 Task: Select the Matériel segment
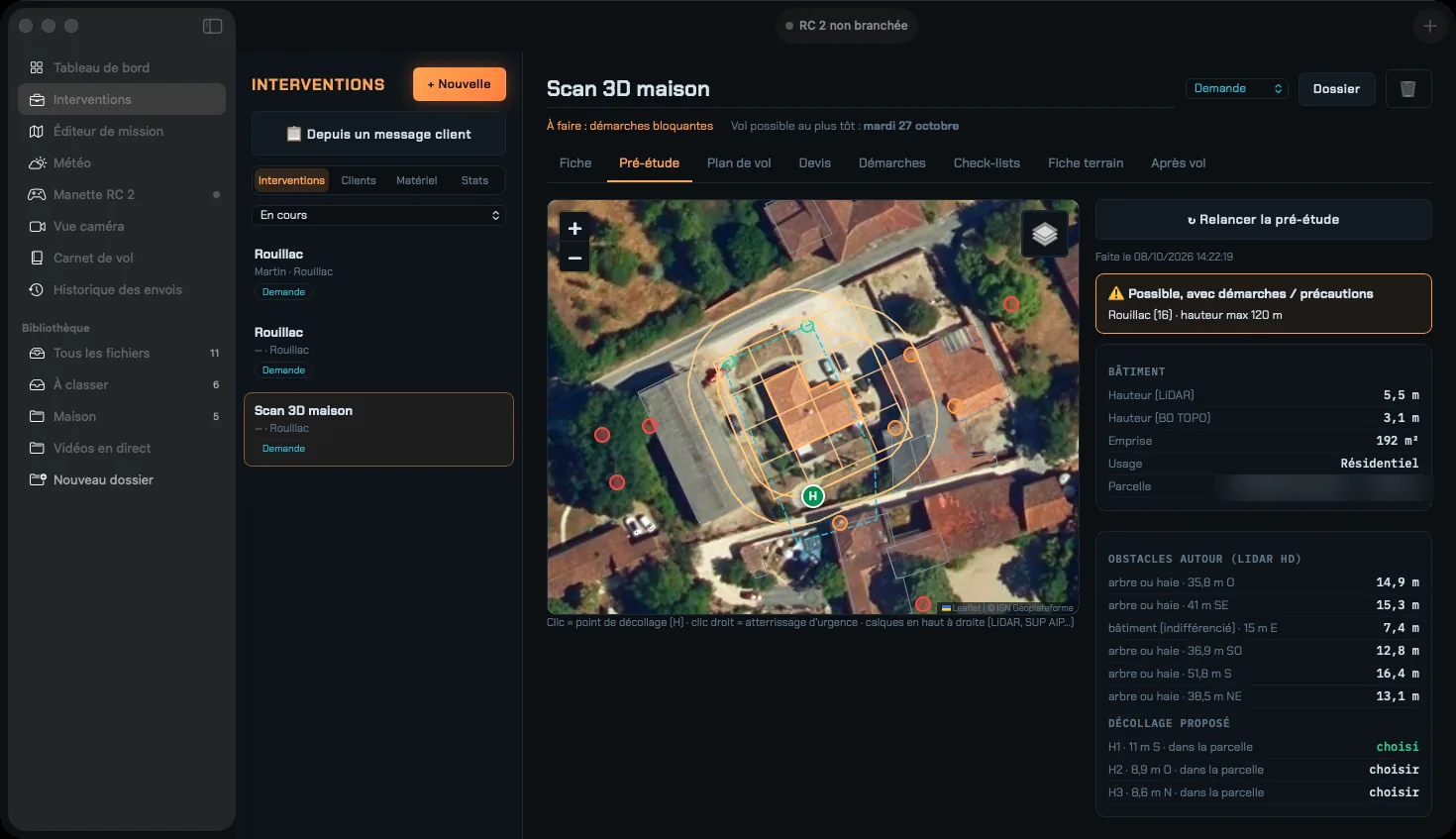point(417,180)
